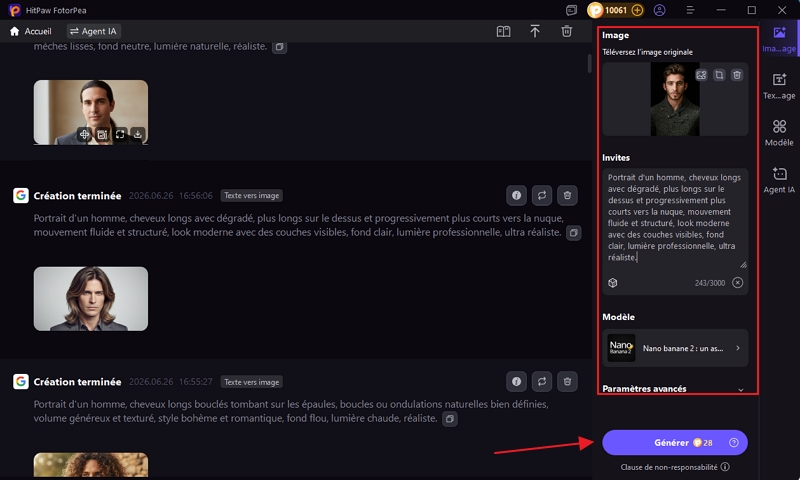Click the Générer button
This screenshot has width=800, height=480.
[674, 442]
